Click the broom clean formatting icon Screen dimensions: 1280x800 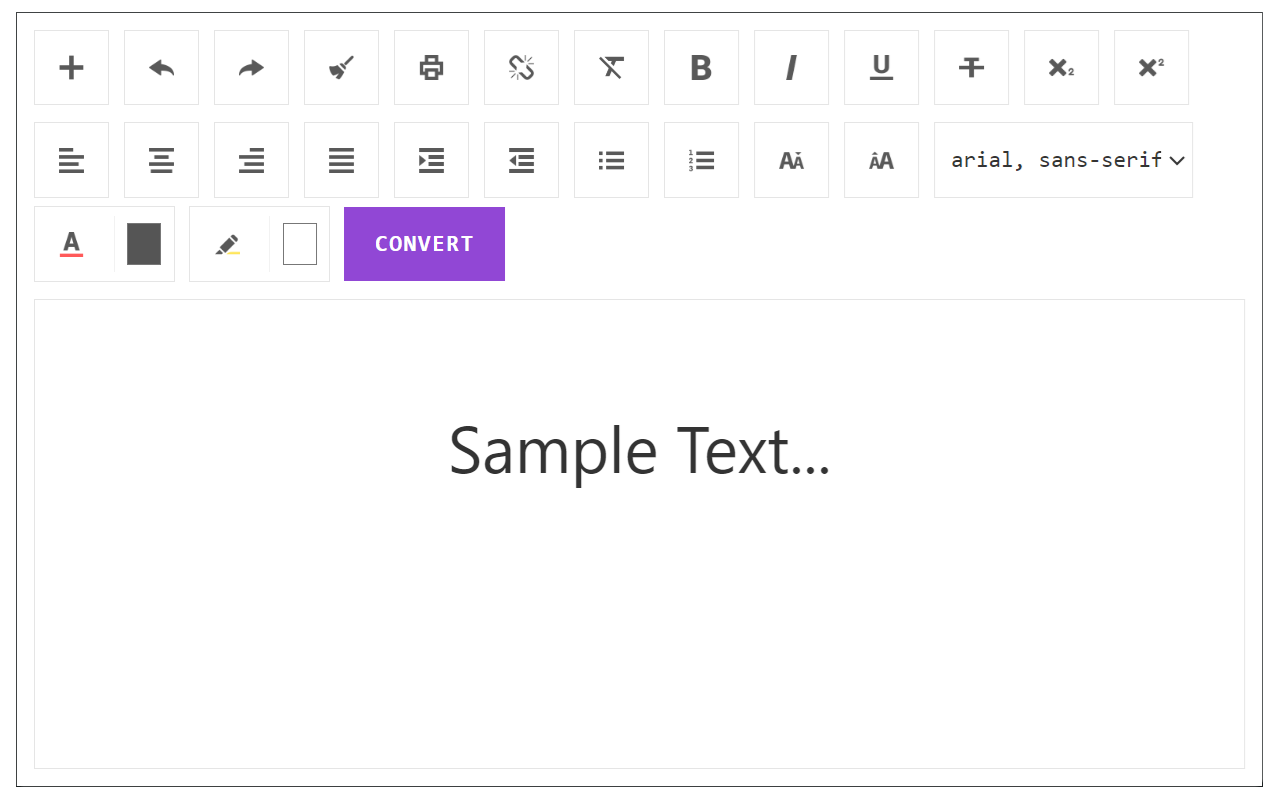pyautogui.click(x=341, y=68)
